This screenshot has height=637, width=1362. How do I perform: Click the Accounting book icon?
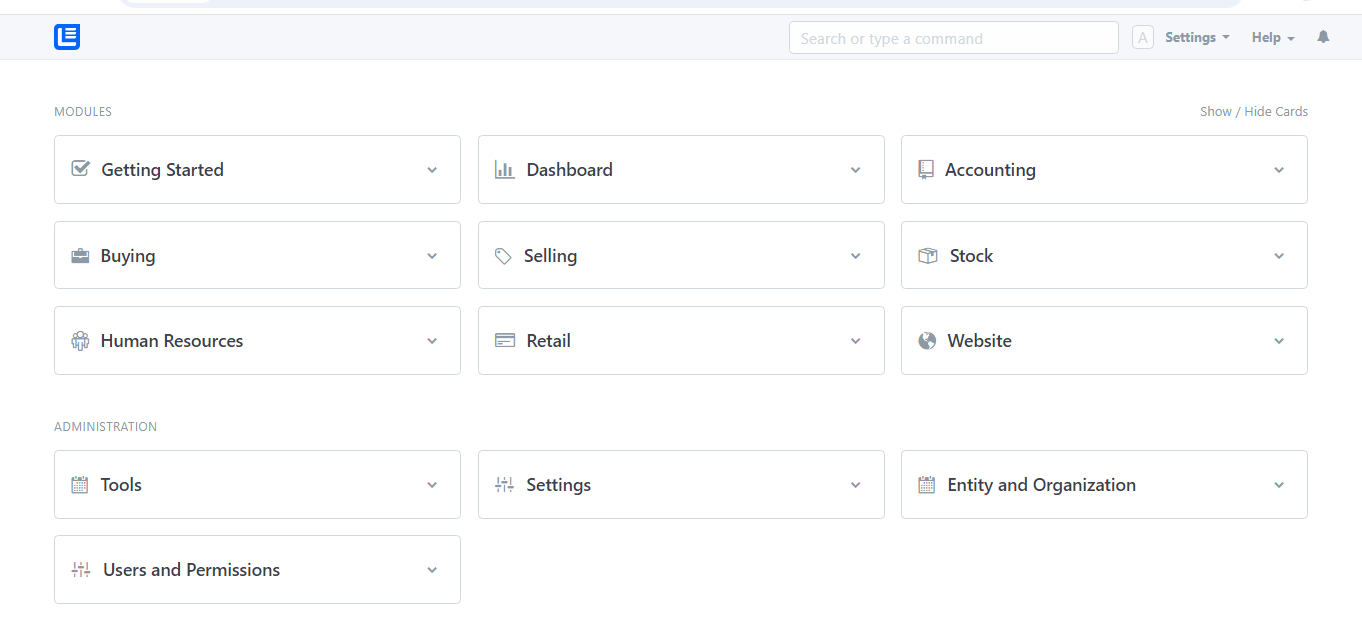926,169
